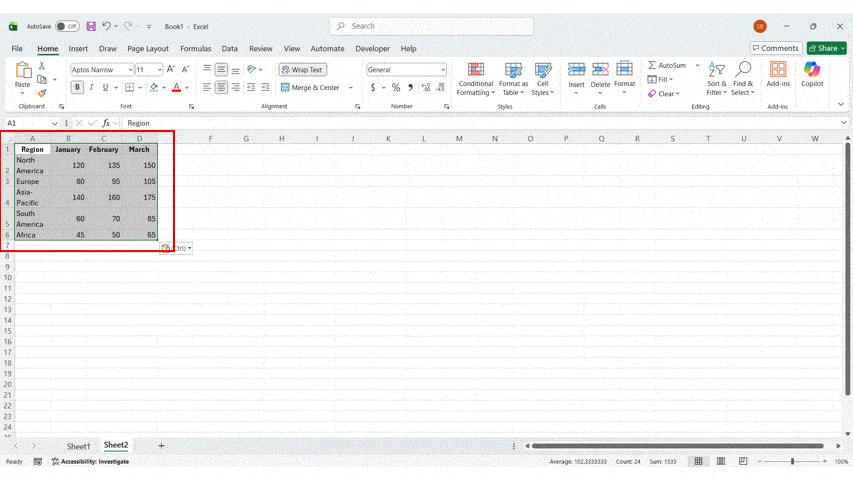Open Font settings dialog launcher
853x480 pixels.
pyautogui.click(x=191, y=107)
